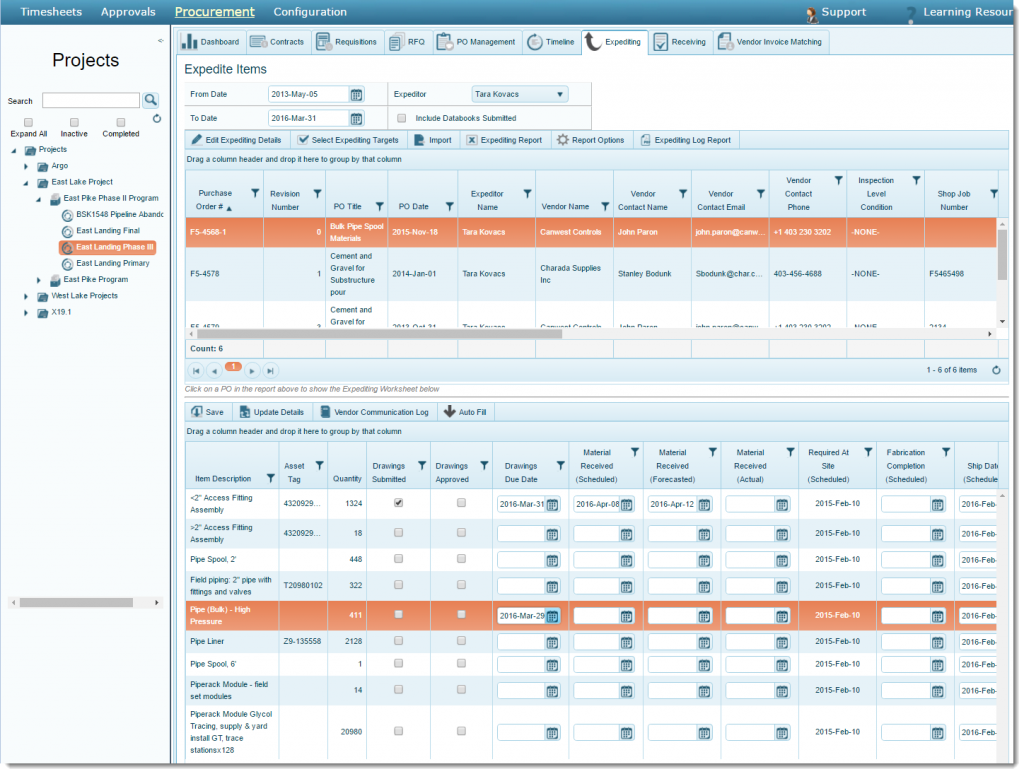
Task: Refresh the projects tree
Action: 156,118
